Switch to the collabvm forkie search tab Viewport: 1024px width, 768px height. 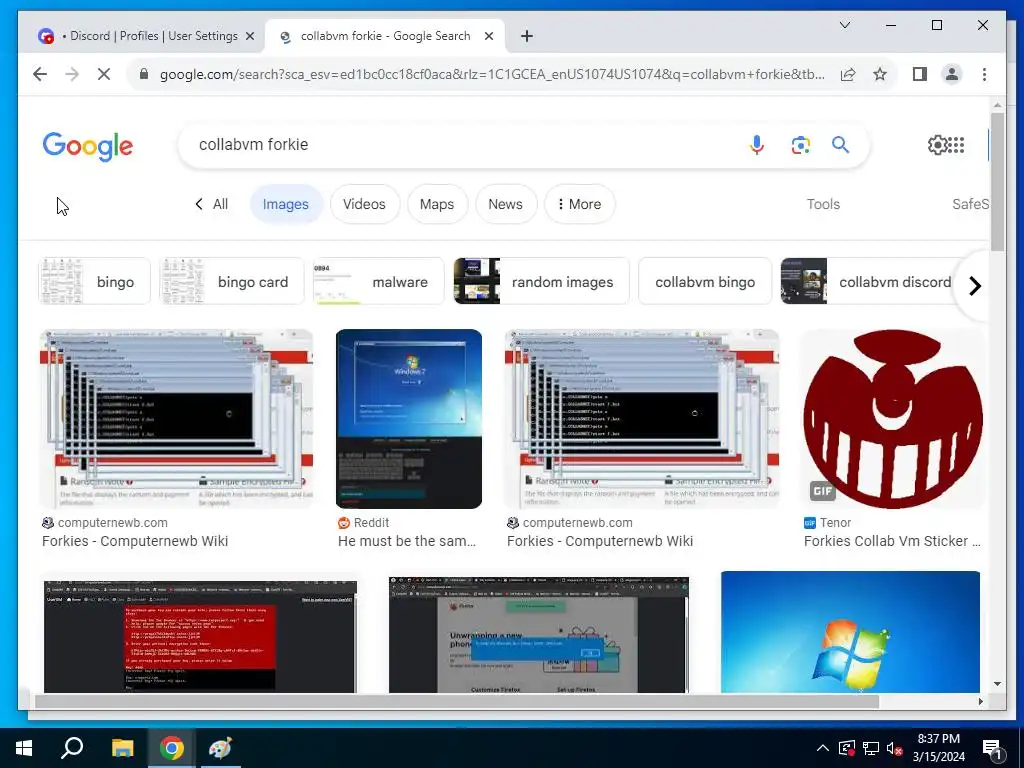pos(385,36)
